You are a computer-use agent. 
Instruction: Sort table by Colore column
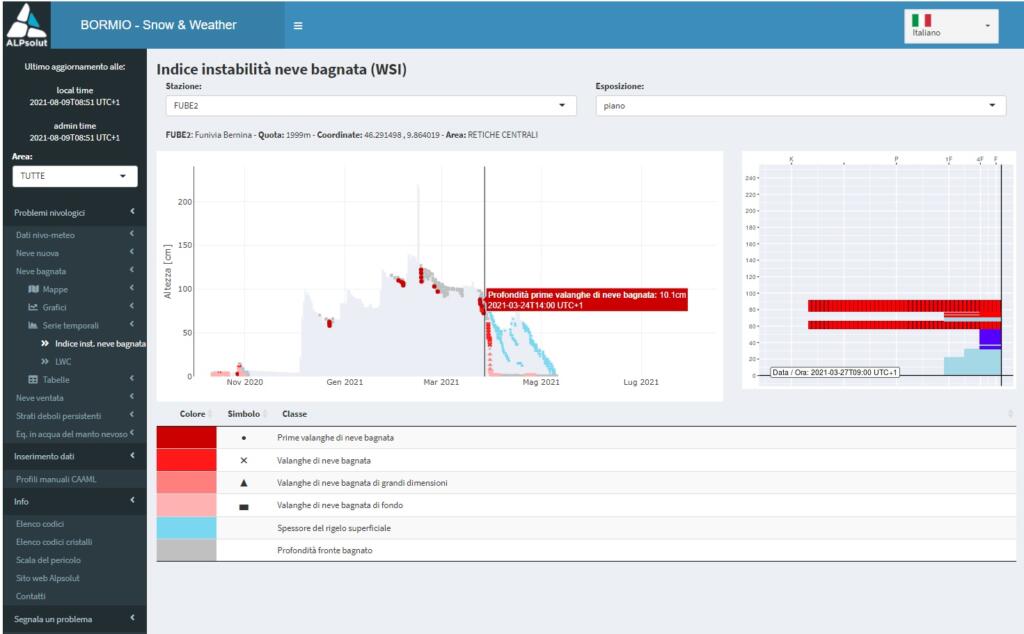point(192,414)
